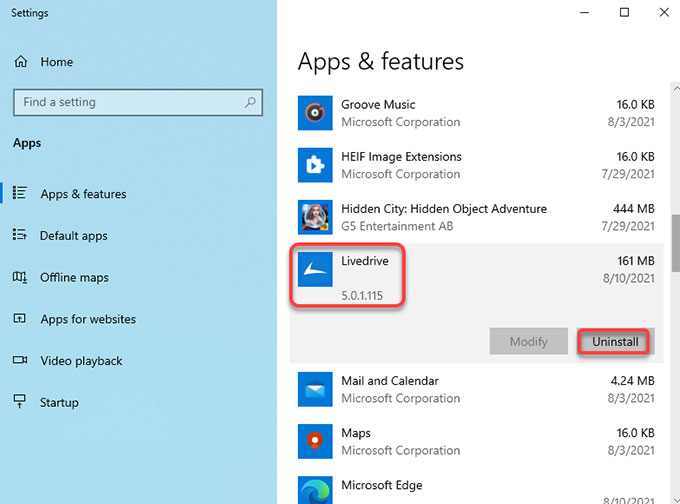This screenshot has width=680, height=504.
Task: Click the Video playback camera icon
Action: click(20, 360)
